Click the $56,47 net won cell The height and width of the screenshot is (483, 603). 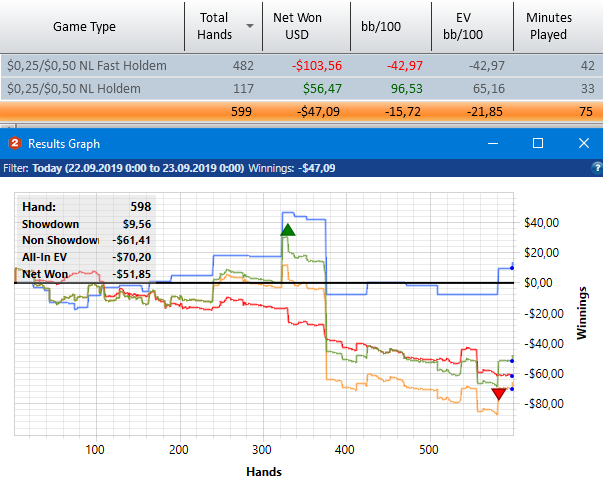click(x=322, y=89)
